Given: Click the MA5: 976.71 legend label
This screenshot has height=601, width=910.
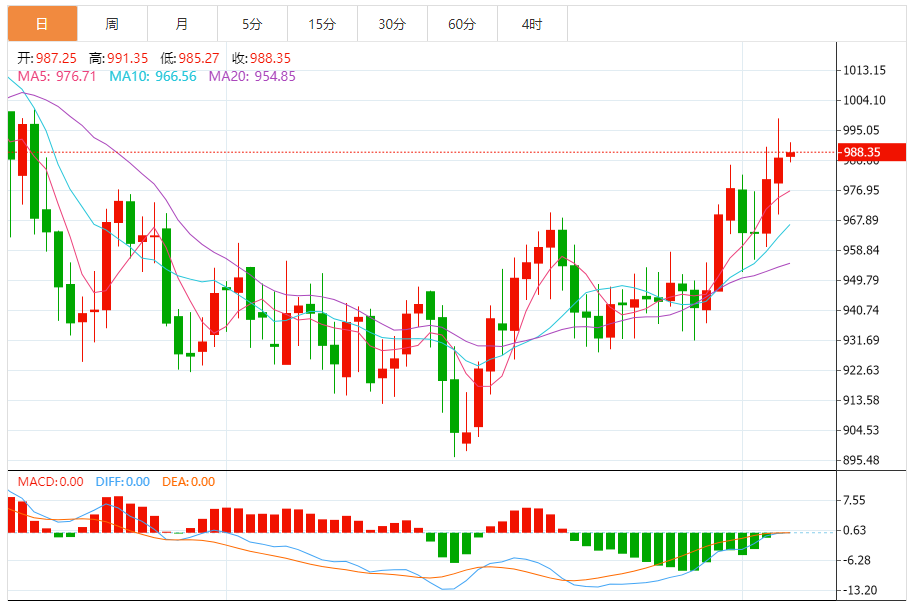Looking at the screenshot, I should [x=57, y=76].
